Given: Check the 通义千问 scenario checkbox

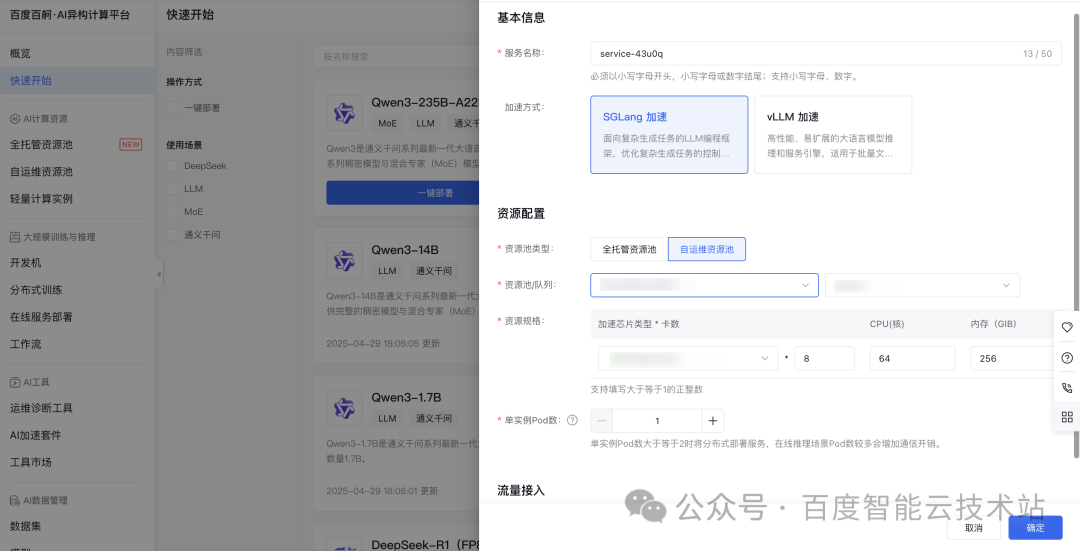Looking at the screenshot, I should click(172, 235).
